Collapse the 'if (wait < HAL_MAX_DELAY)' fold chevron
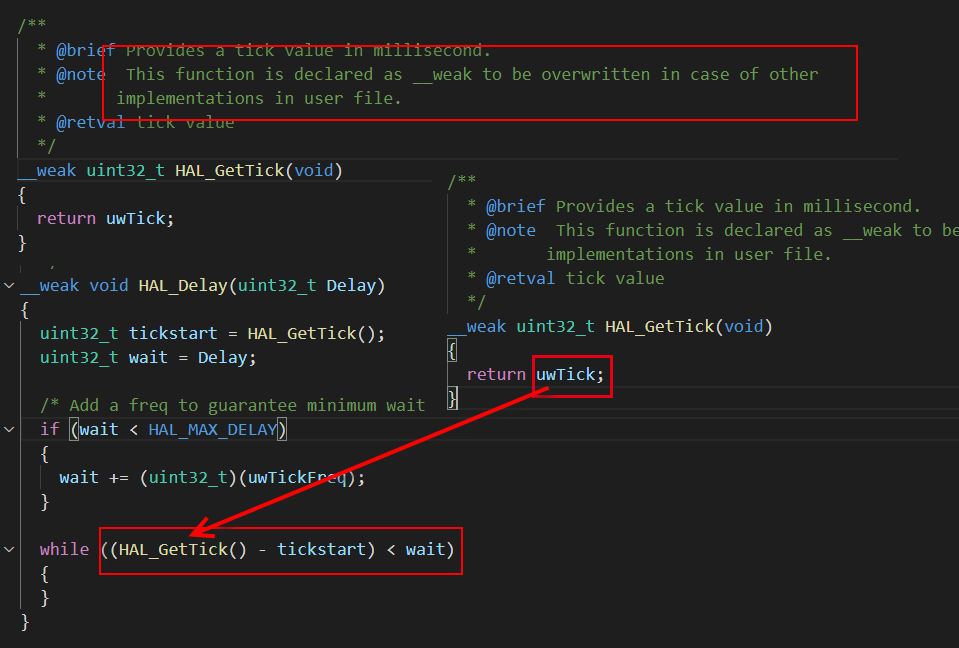This screenshot has height=648, width=959. click(x=9, y=430)
